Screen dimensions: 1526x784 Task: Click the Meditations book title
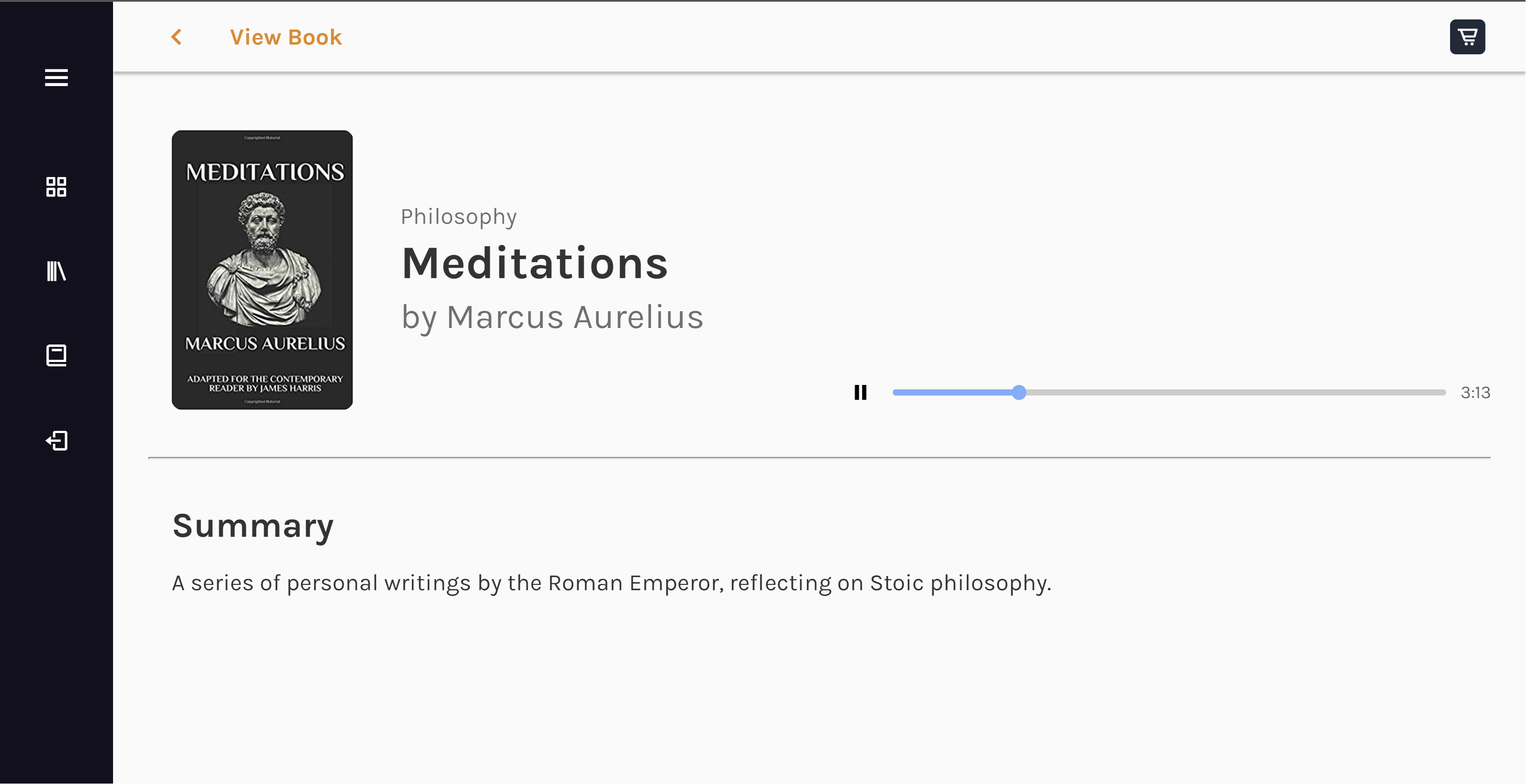point(535,264)
